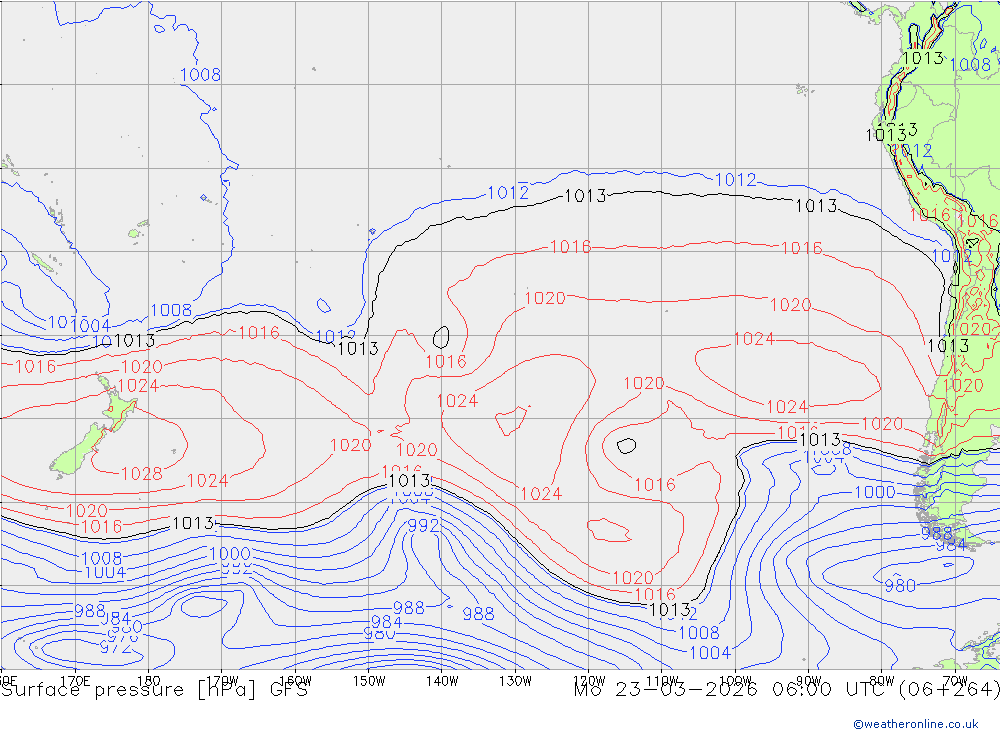
Task: Click the 'Mo 23-03-2026 06:00 UTC' date text
Action: pos(732,690)
